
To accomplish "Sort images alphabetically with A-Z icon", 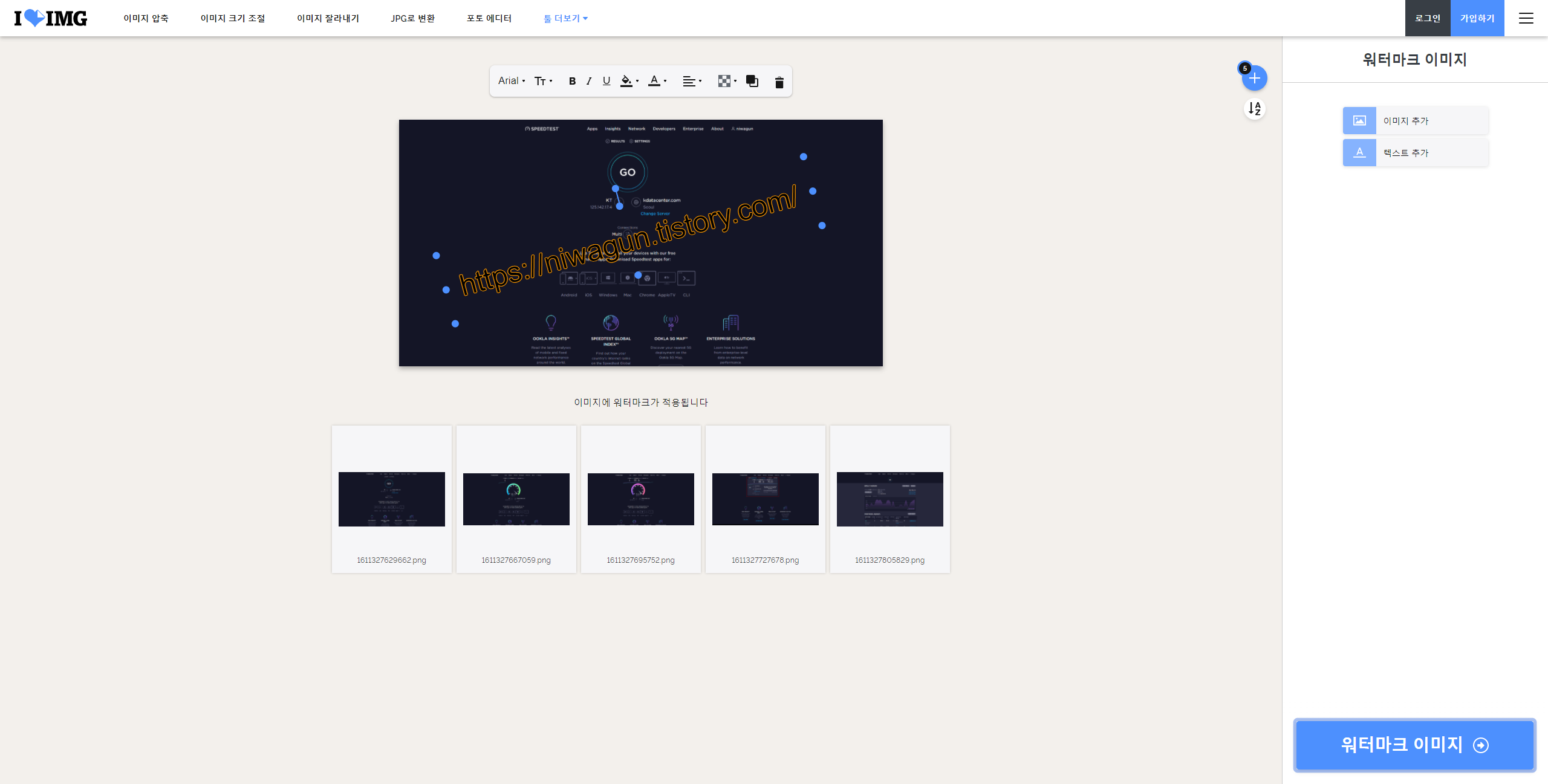I will (x=1255, y=109).
